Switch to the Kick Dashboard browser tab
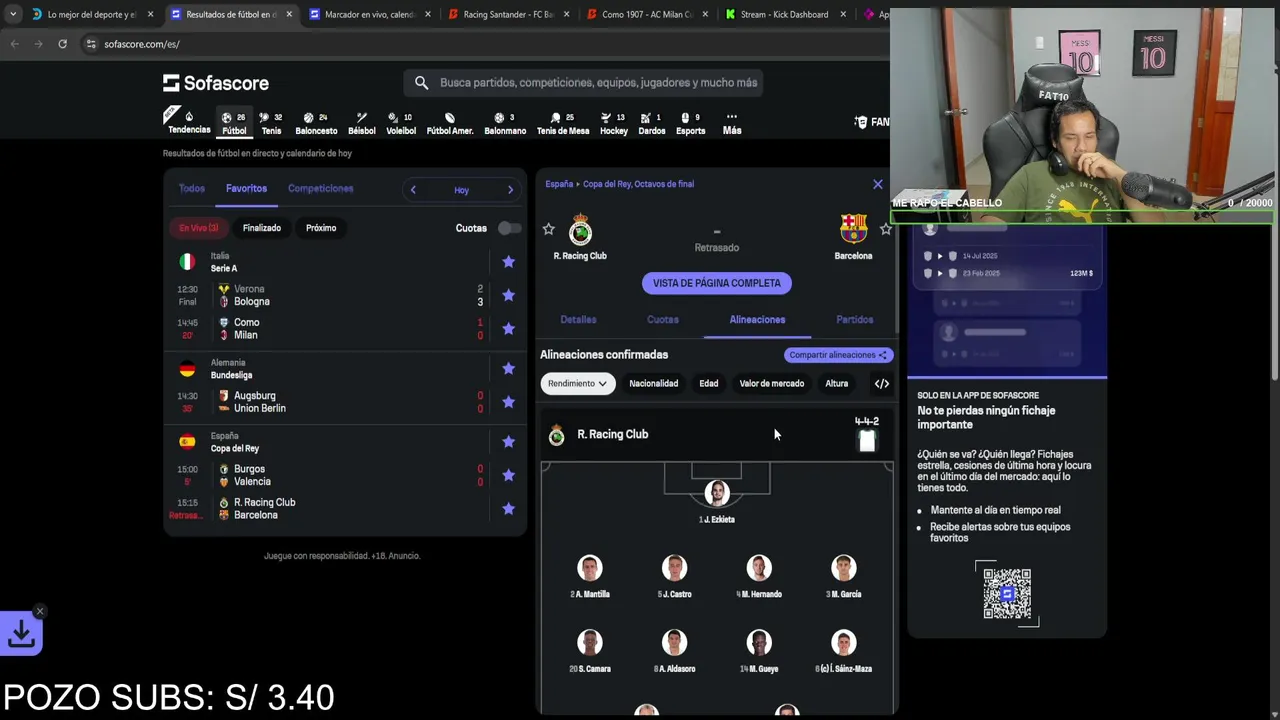 [x=787, y=15]
